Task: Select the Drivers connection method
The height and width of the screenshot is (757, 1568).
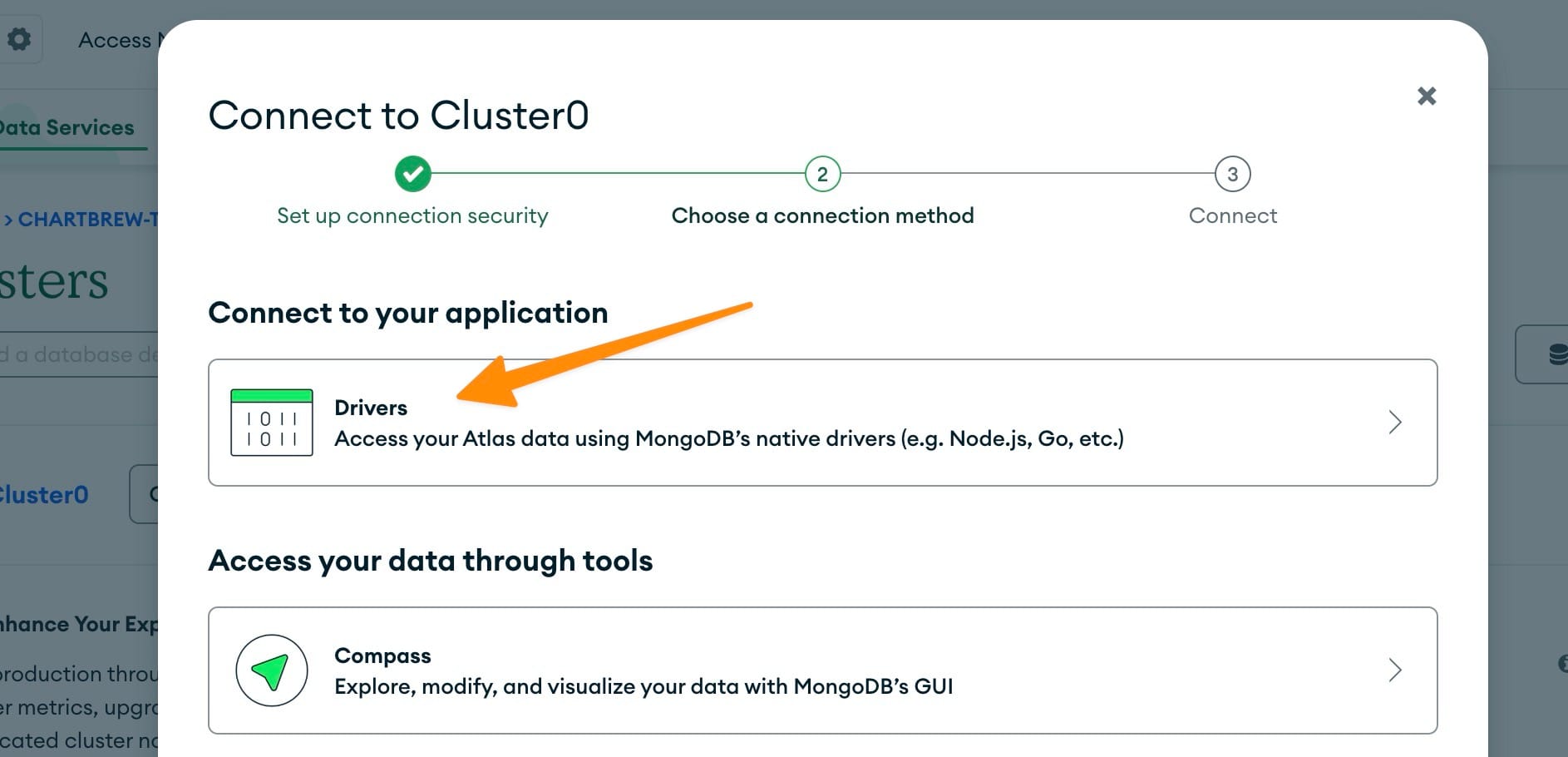Action: pos(740,422)
